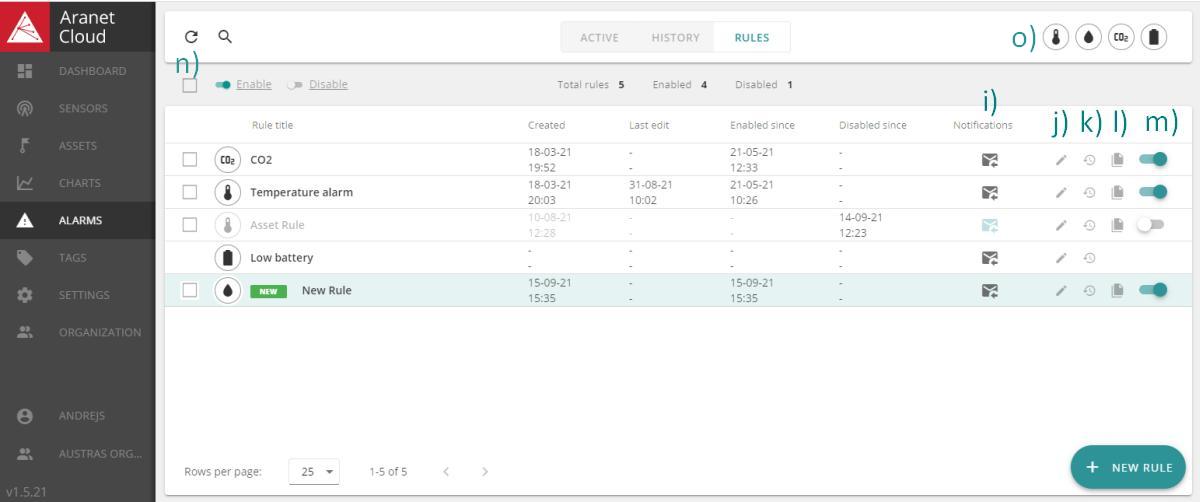This screenshot has width=1200, height=502.
Task: Open Tags in the sidebar
Action: [78, 258]
